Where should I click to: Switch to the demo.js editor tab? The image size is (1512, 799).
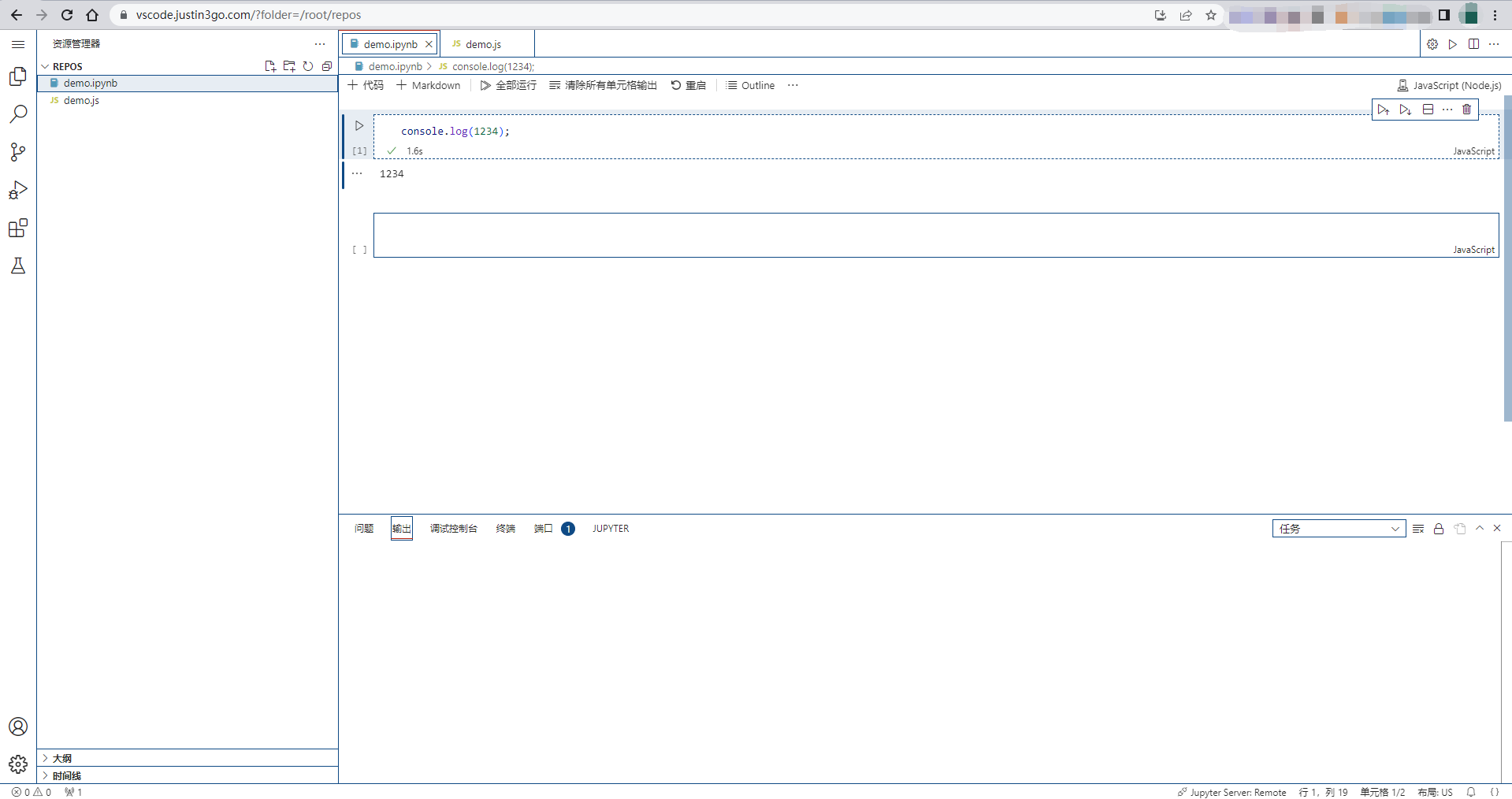483,44
